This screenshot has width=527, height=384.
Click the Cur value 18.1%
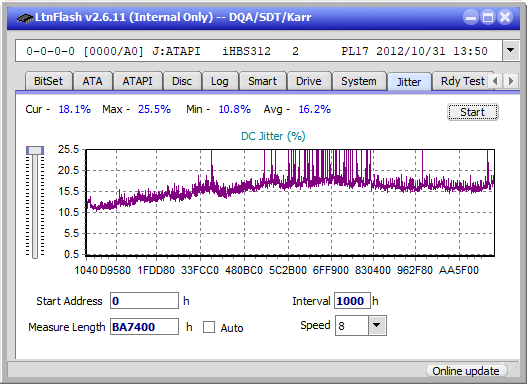[75, 109]
